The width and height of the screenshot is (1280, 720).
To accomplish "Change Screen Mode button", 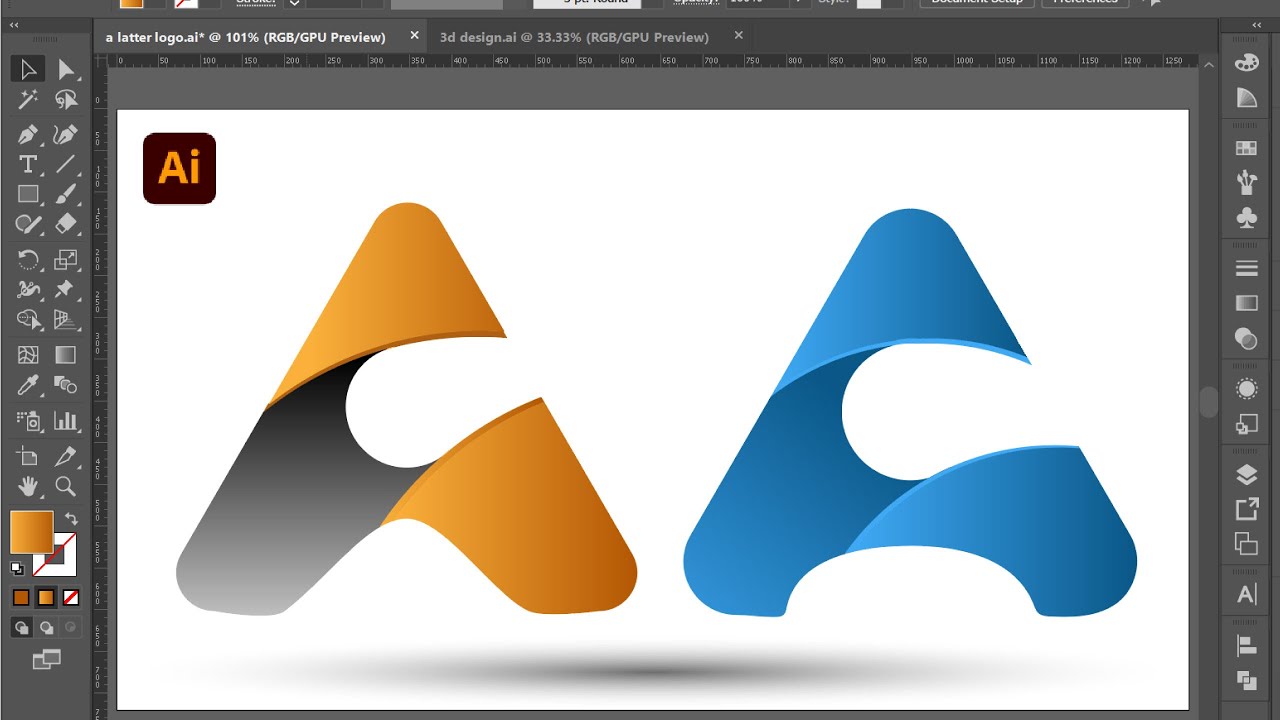I will 46,660.
